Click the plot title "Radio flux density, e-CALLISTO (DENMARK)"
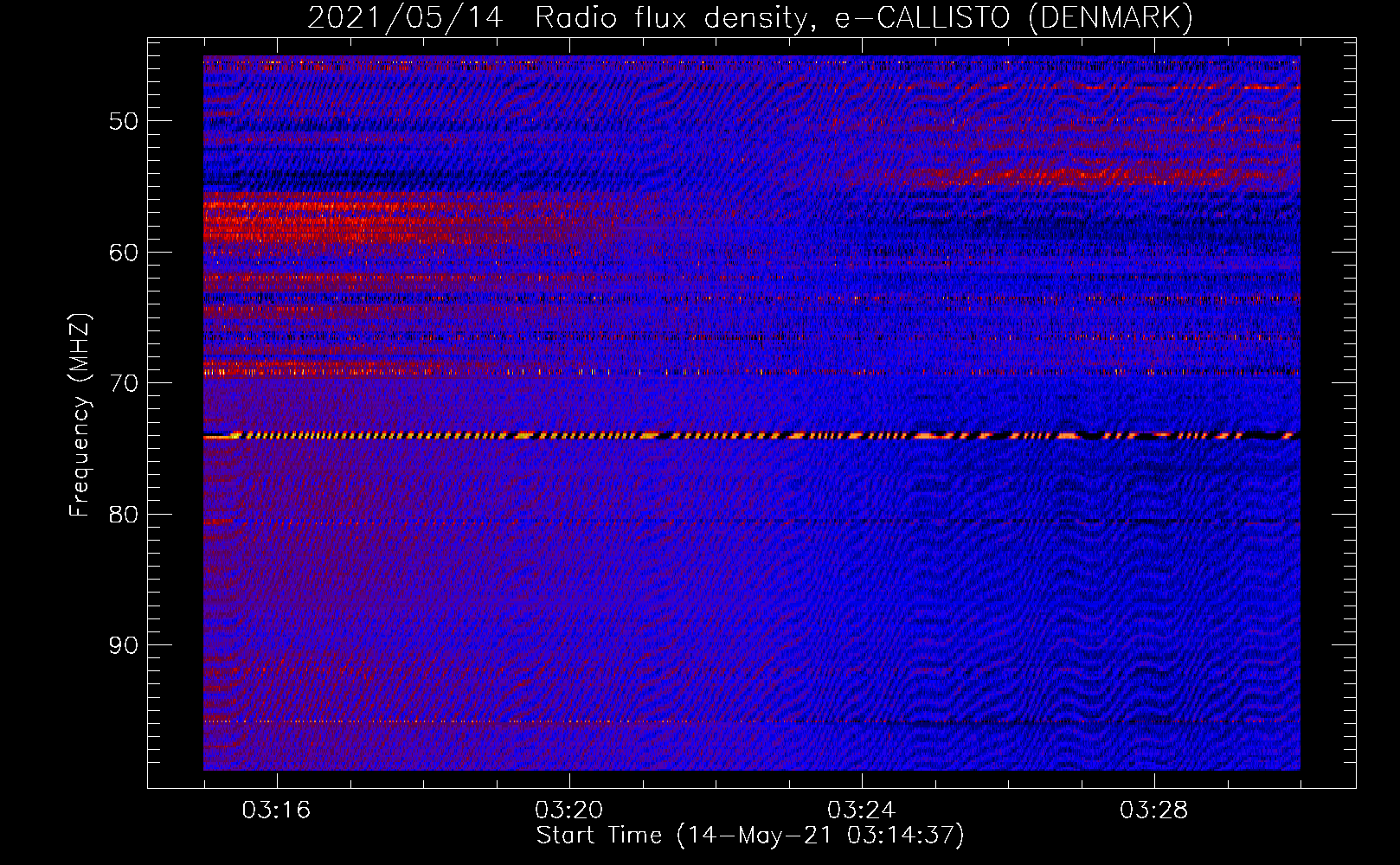 click(x=864, y=17)
